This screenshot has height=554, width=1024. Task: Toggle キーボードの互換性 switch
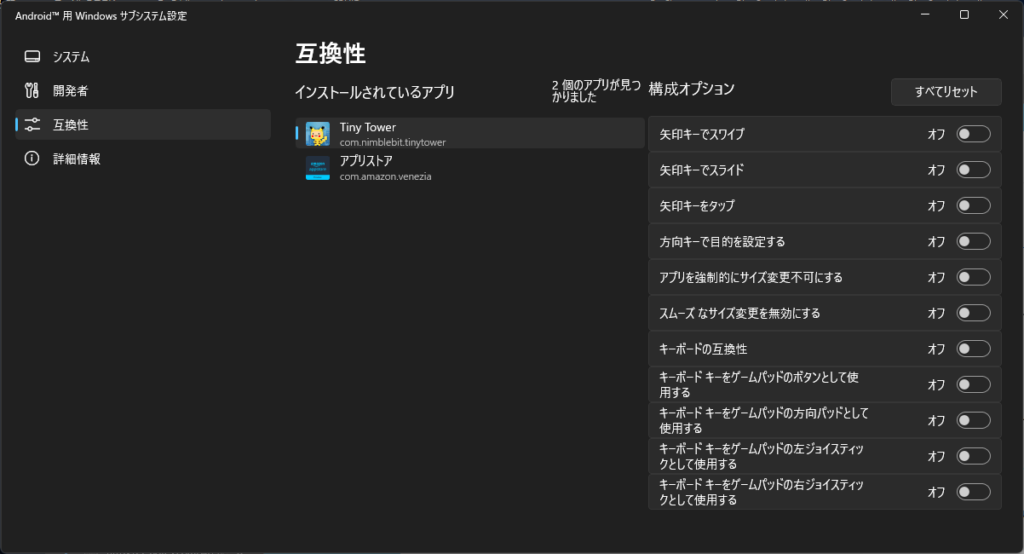(973, 349)
